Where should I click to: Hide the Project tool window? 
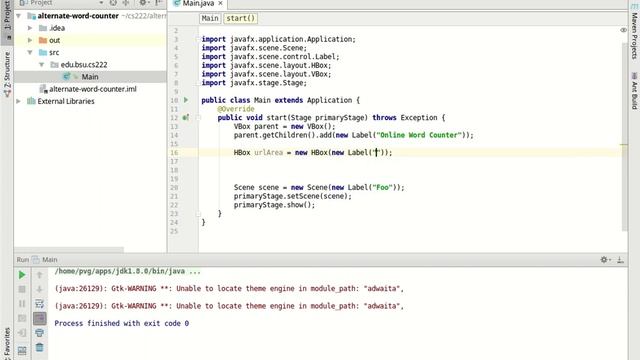[159, 3]
